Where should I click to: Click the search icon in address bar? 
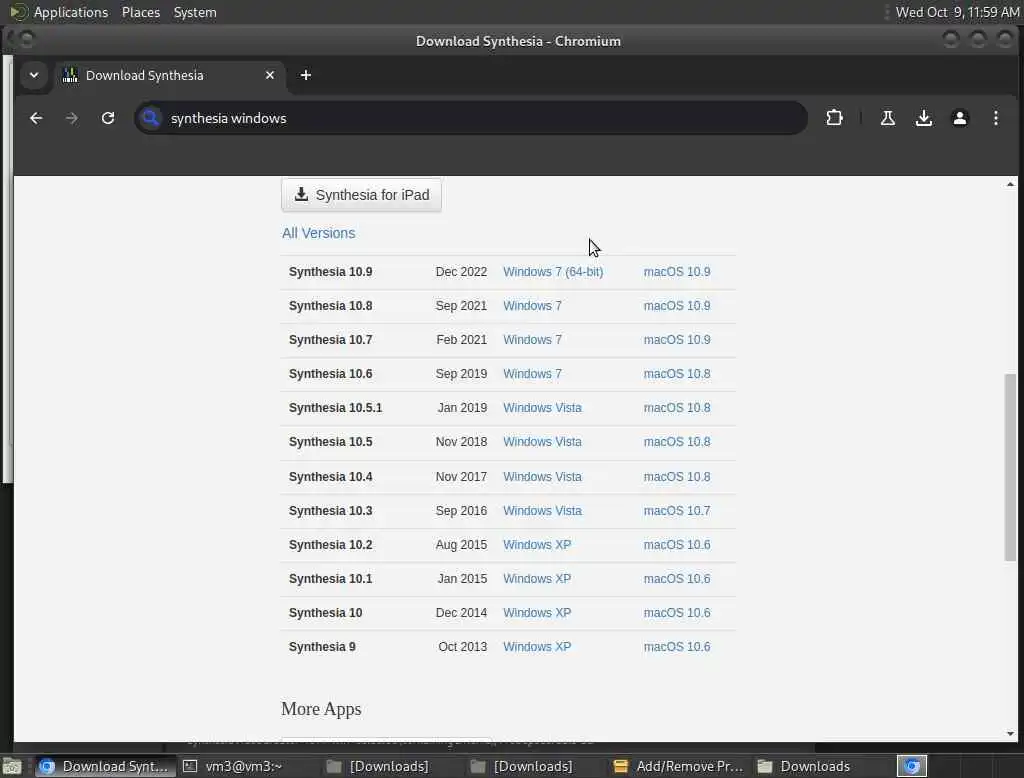coord(151,118)
